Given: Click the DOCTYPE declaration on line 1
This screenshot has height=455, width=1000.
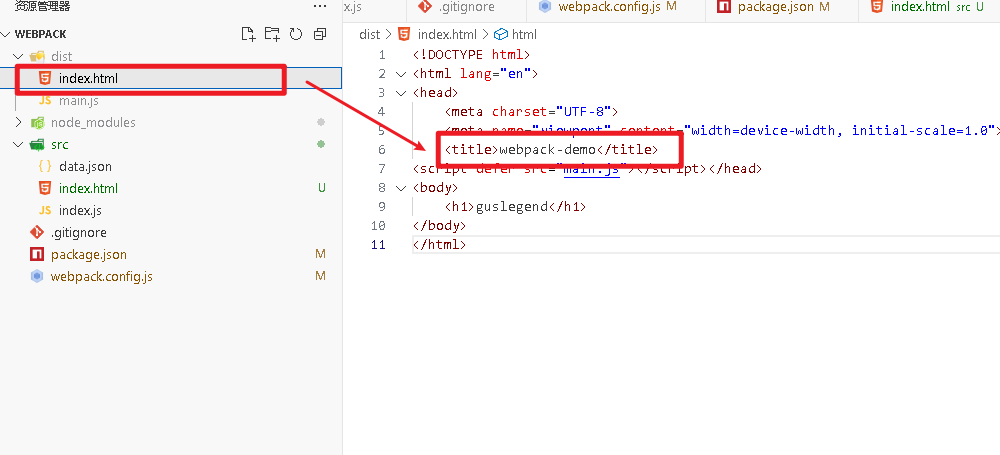Looking at the screenshot, I should pyautogui.click(x=471, y=55).
